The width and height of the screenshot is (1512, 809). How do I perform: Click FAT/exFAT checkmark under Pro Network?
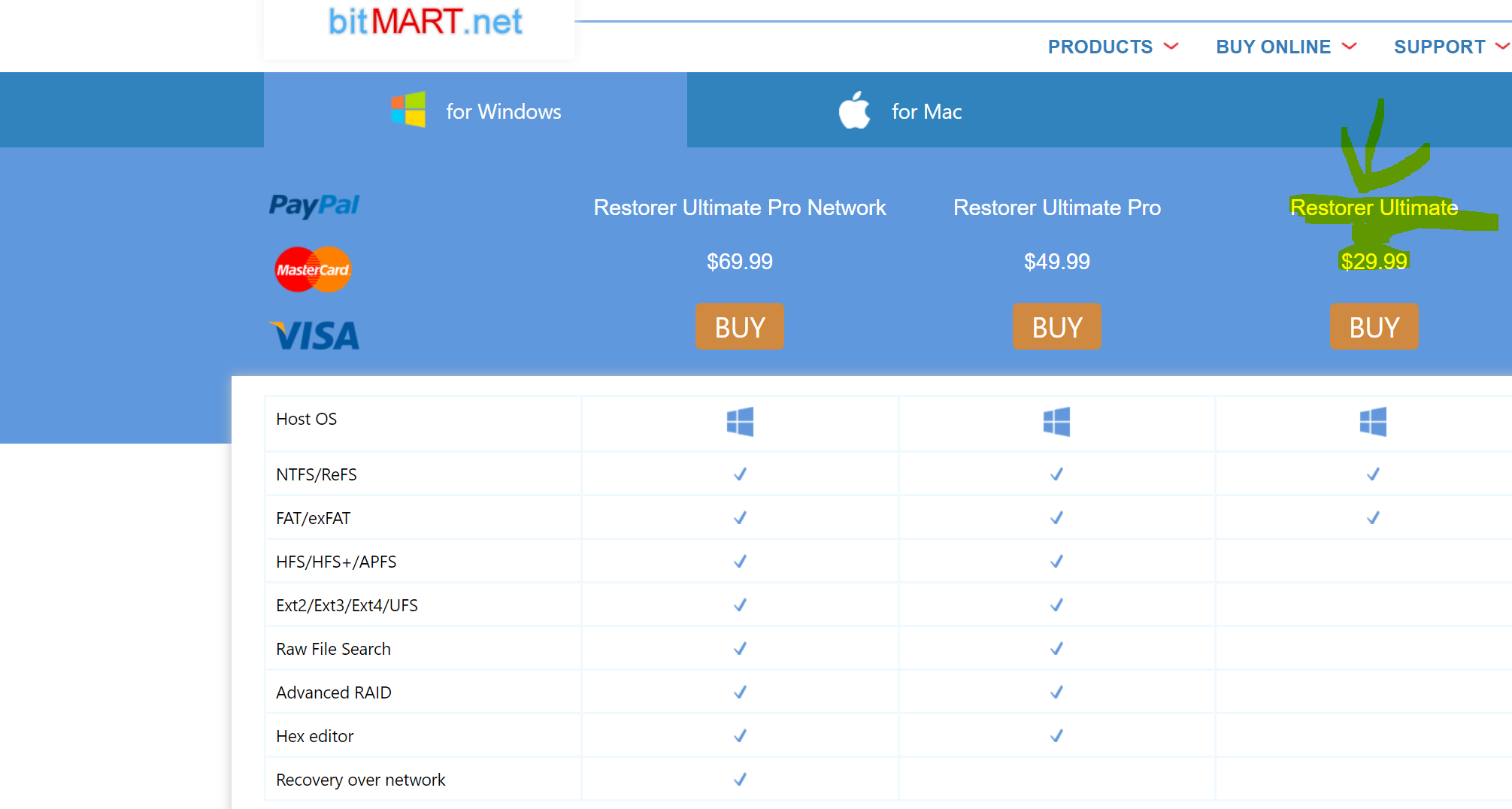tap(740, 518)
